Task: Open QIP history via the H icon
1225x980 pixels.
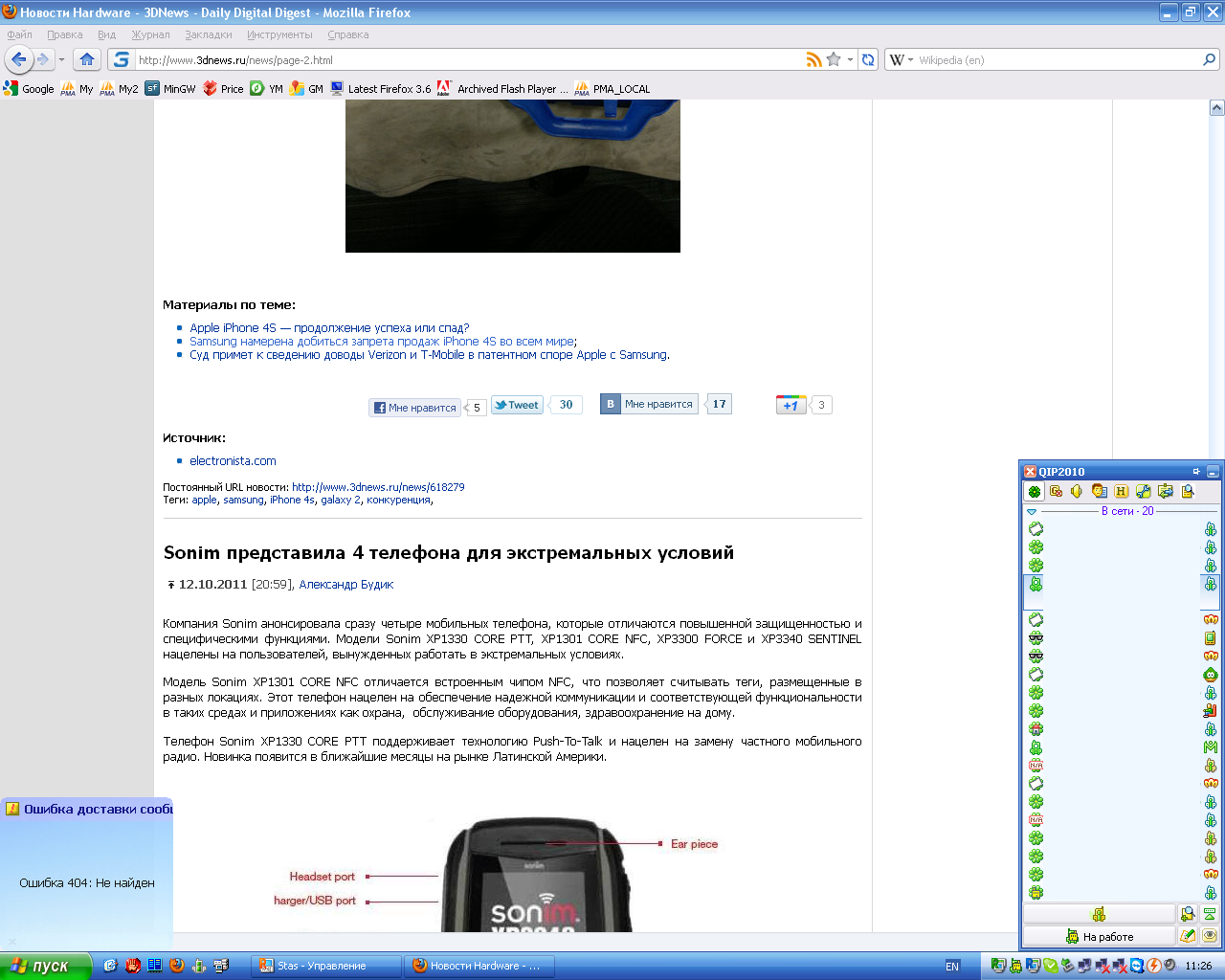Action: tap(1121, 491)
